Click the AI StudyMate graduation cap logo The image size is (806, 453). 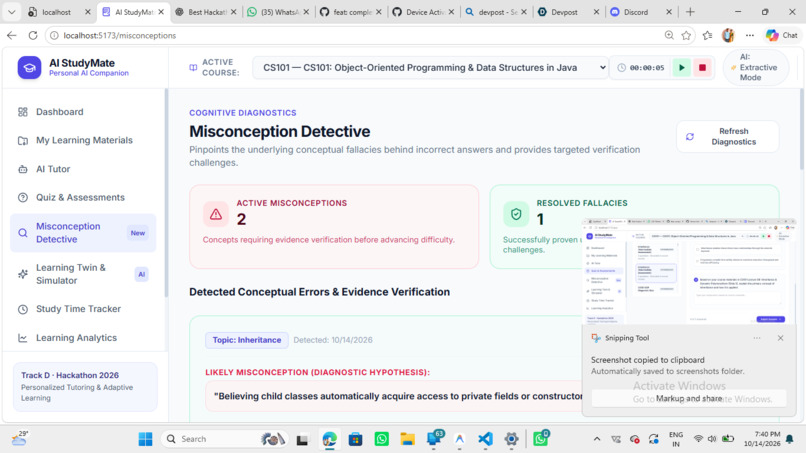29,68
